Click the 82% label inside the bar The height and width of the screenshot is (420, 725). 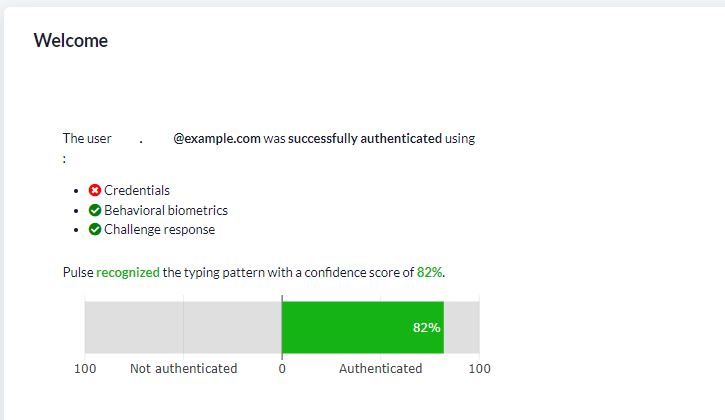(426, 328)
